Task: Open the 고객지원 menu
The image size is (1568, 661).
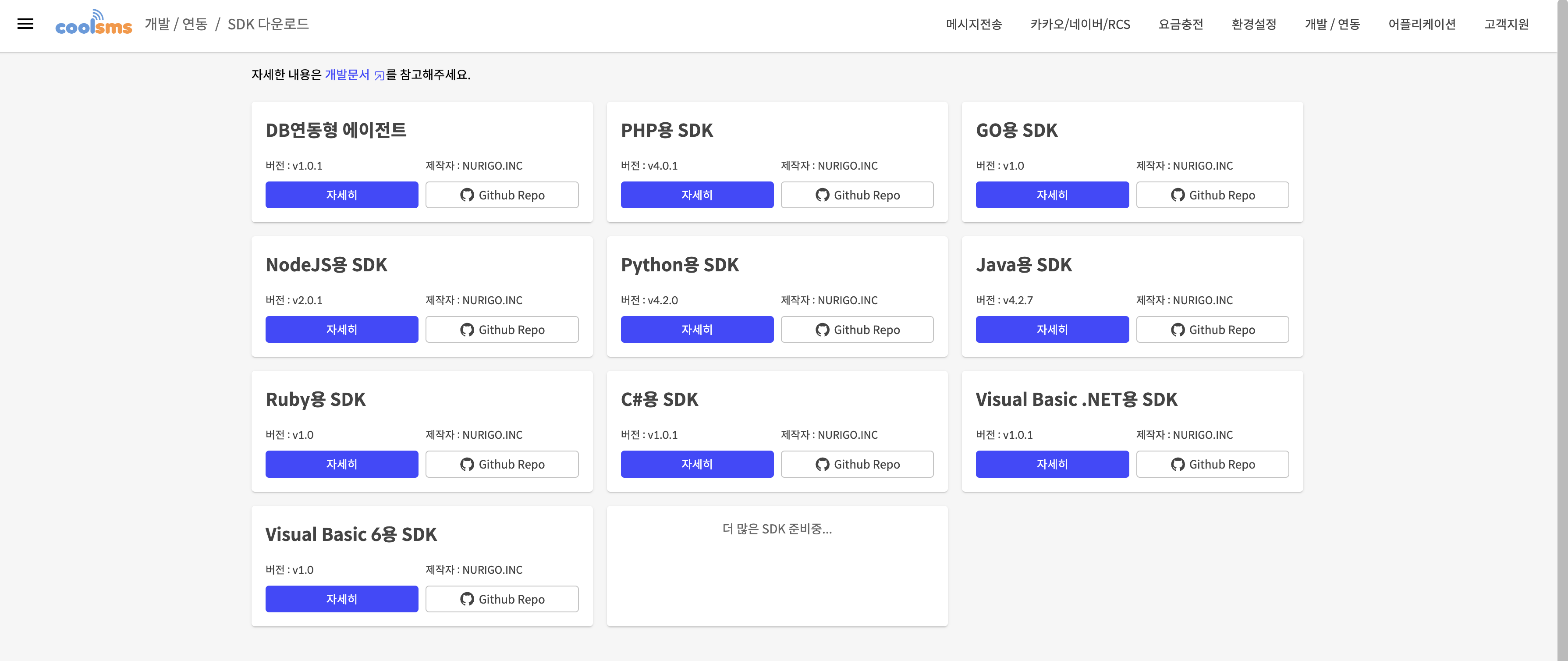Action: pyautogui.click(x=1506, y=25)
